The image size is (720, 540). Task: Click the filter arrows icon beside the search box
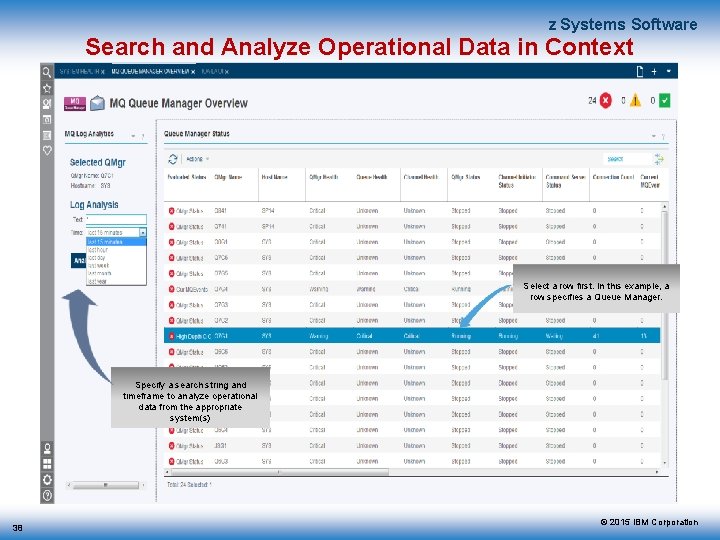659,159
